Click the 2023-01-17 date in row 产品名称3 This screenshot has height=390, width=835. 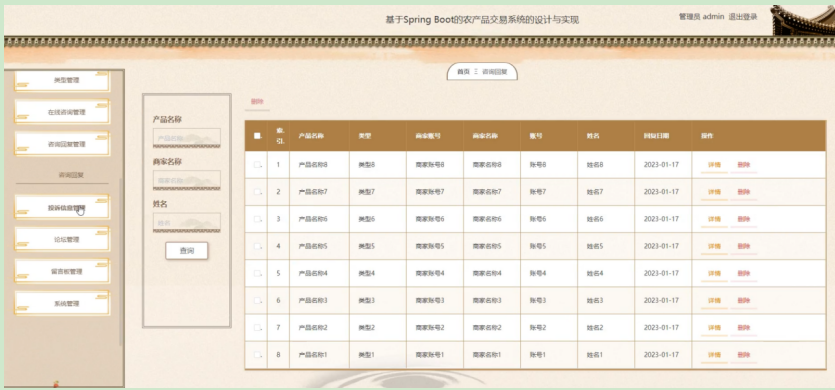661,300
